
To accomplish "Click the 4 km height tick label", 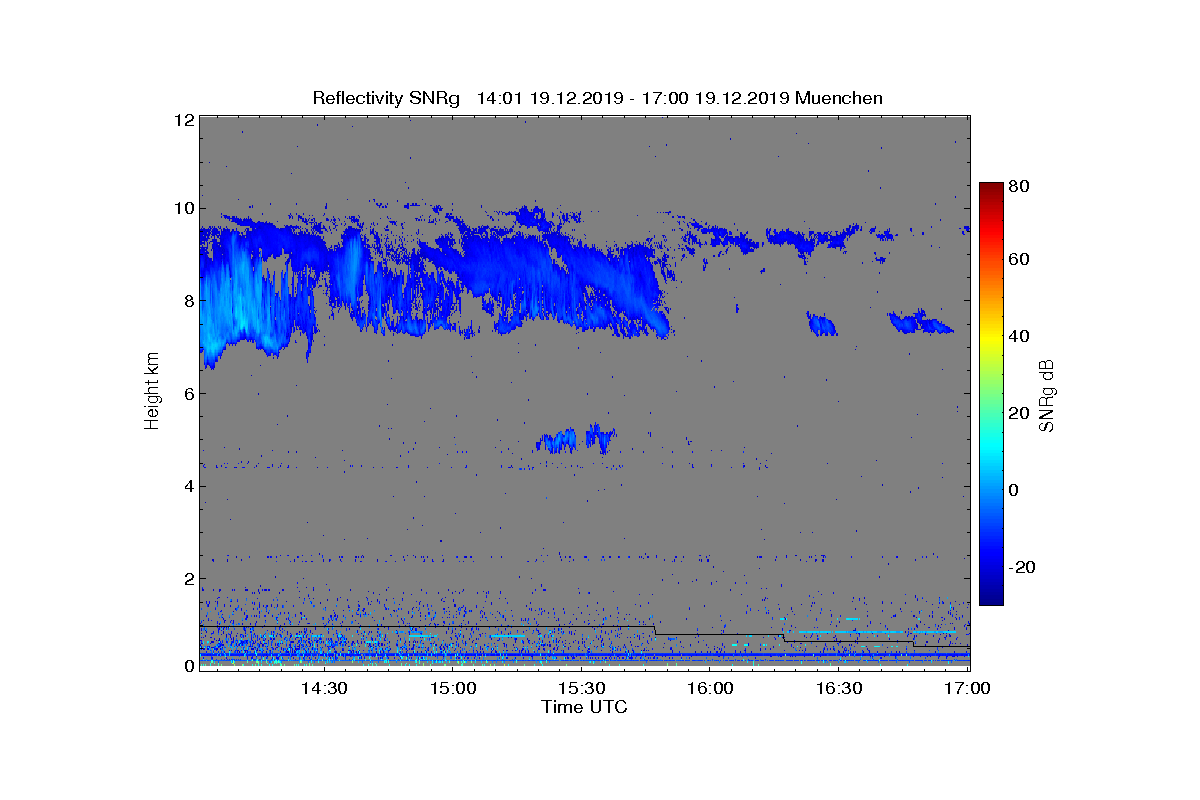I will (x=188, y=487).
